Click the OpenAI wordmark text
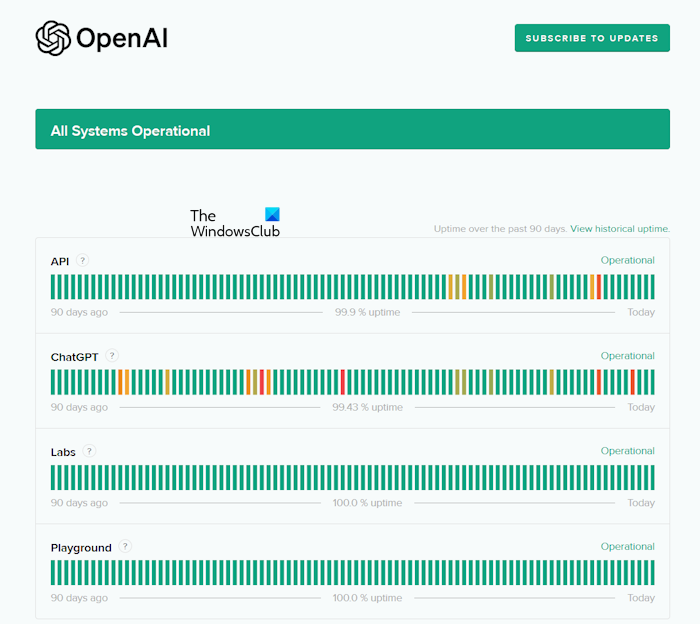This screenshot has width=700, height=624. click(121, 39)
